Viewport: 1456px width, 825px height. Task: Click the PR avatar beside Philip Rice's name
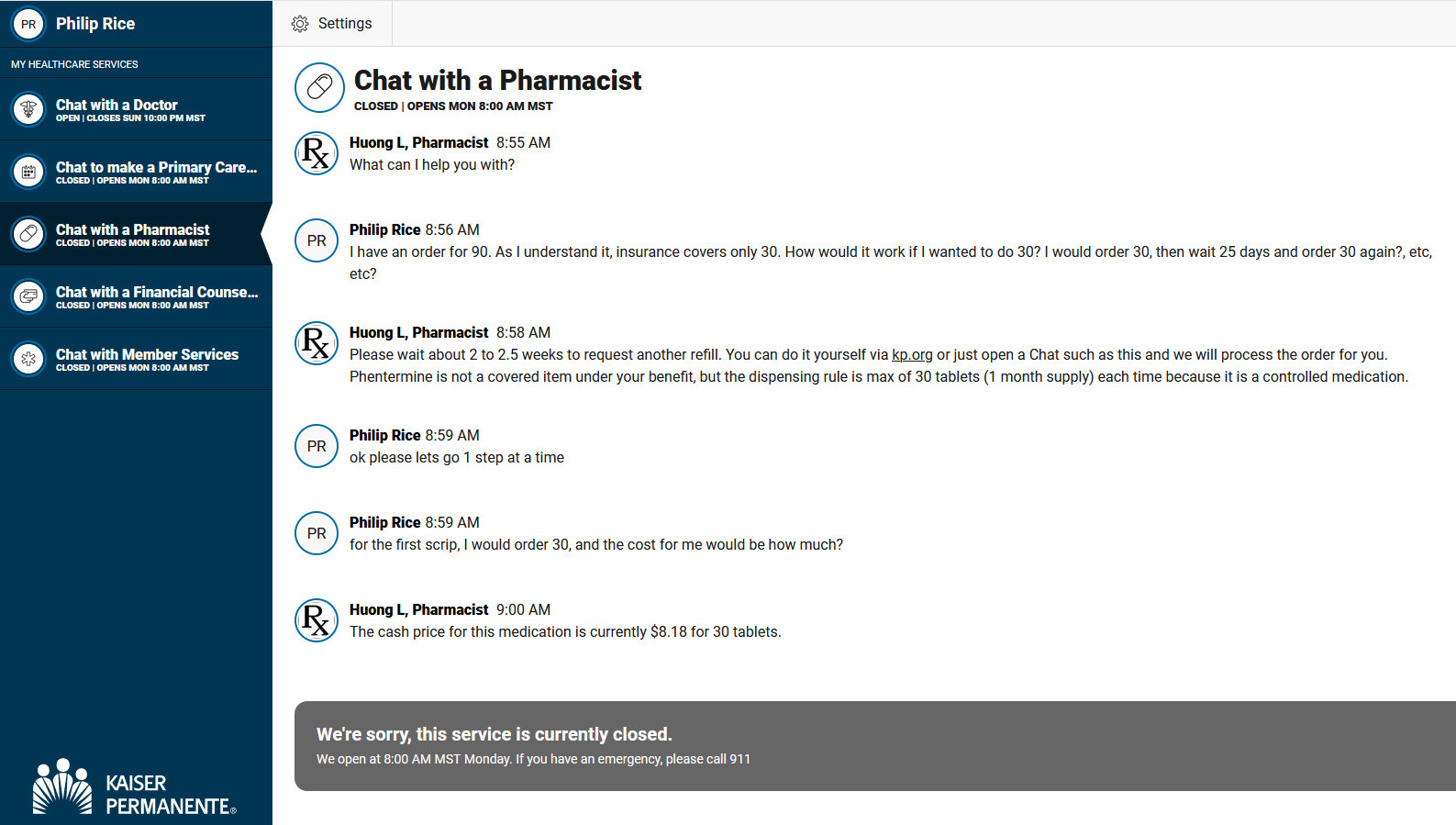(x=28, y=24)
